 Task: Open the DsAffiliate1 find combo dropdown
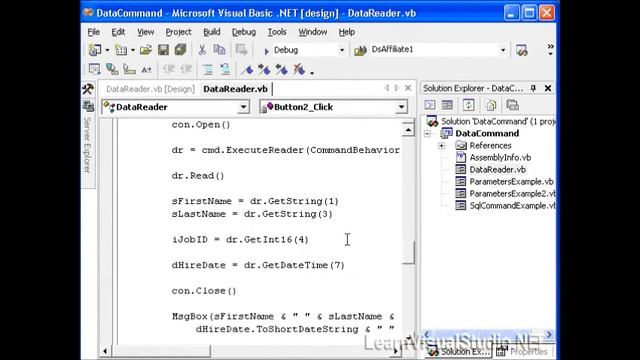(x=503, y=50)
